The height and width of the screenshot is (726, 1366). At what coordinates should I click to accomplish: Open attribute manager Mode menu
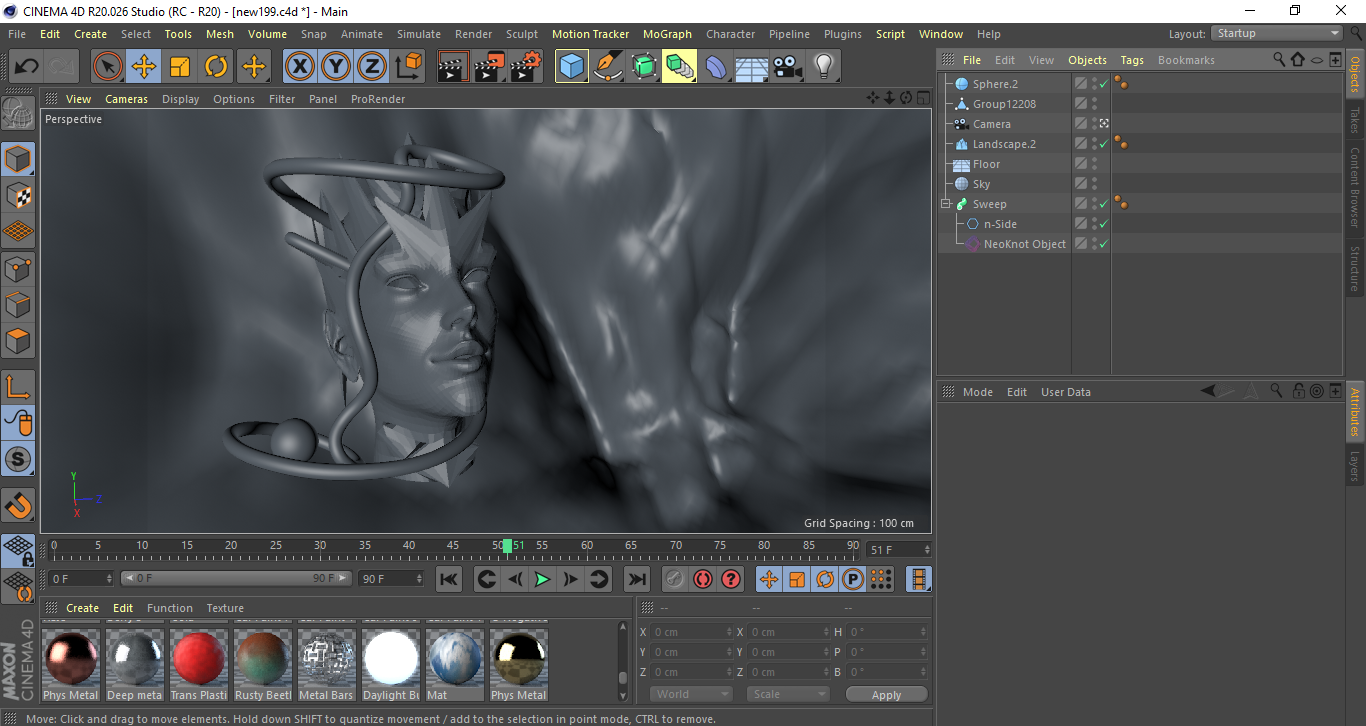tap(977, 392)
